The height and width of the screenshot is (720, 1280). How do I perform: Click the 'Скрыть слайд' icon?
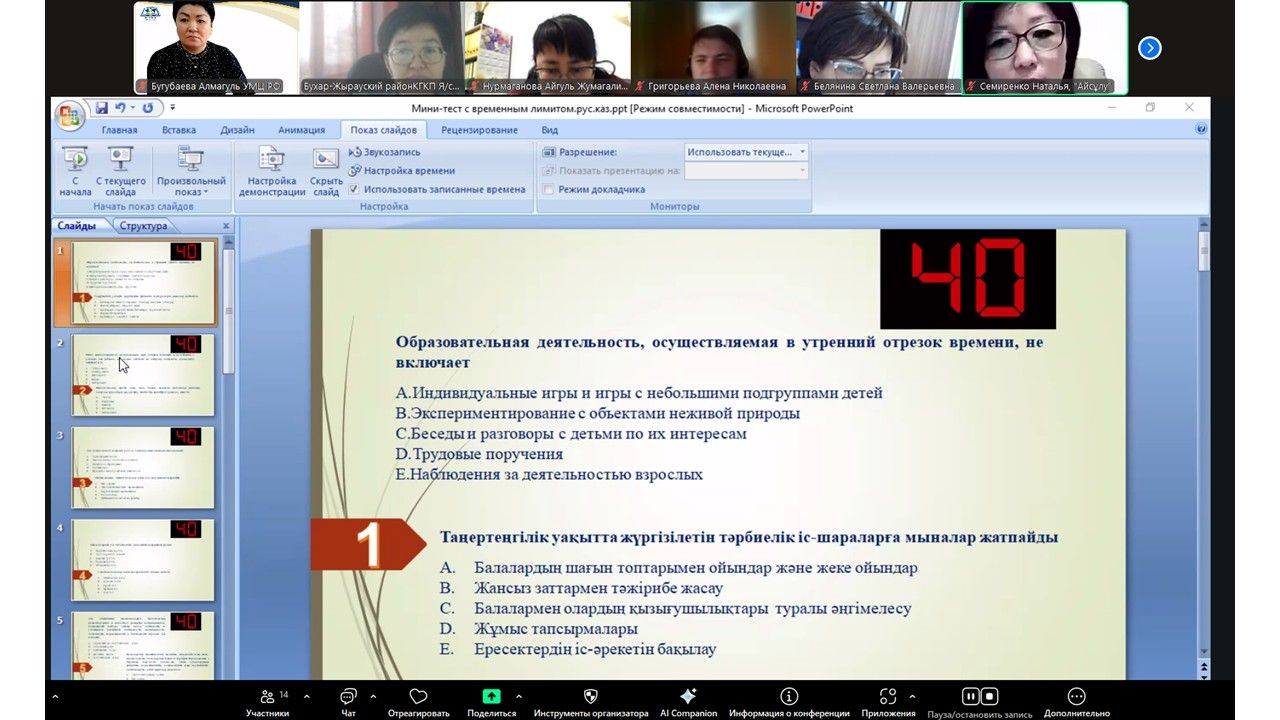325,160
